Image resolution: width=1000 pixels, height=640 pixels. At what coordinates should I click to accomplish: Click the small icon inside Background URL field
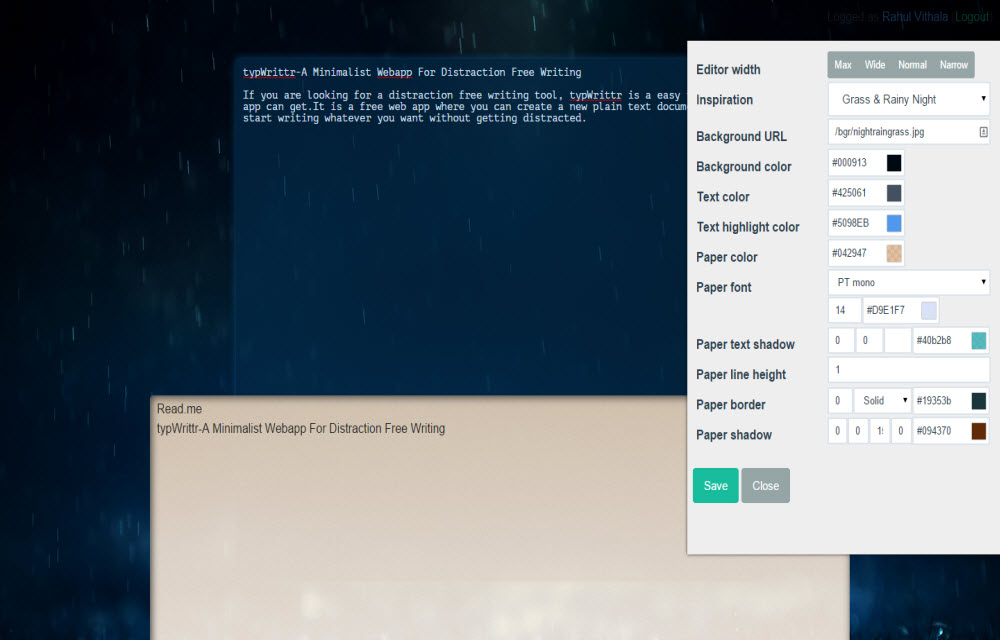click(983, 132)
